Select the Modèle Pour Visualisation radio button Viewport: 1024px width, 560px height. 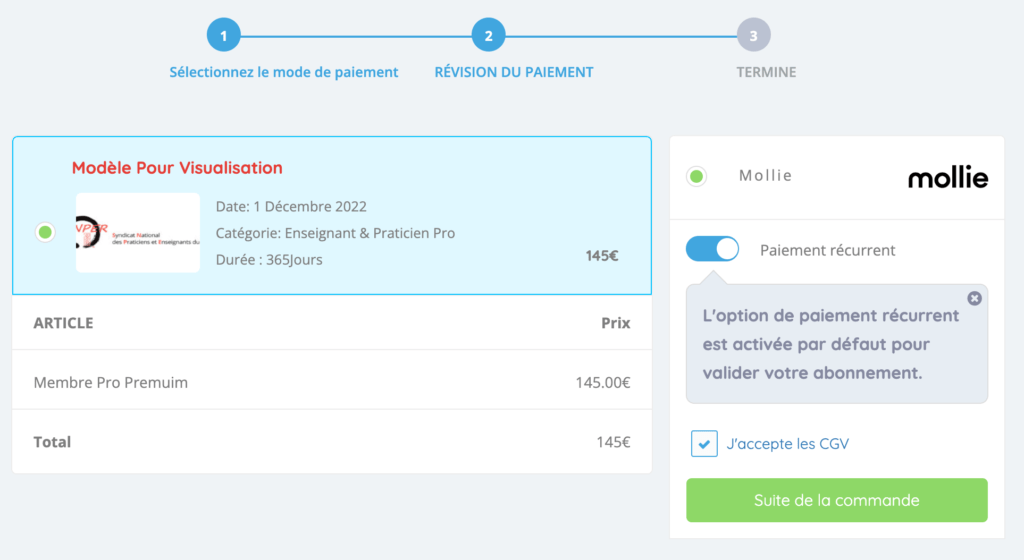click(45, 233)
